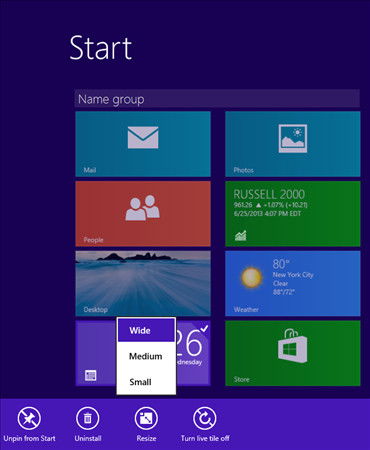This screenshot has width=370, height=450.
Task: Click the Resize app bar button
Action: pos(146,424)
